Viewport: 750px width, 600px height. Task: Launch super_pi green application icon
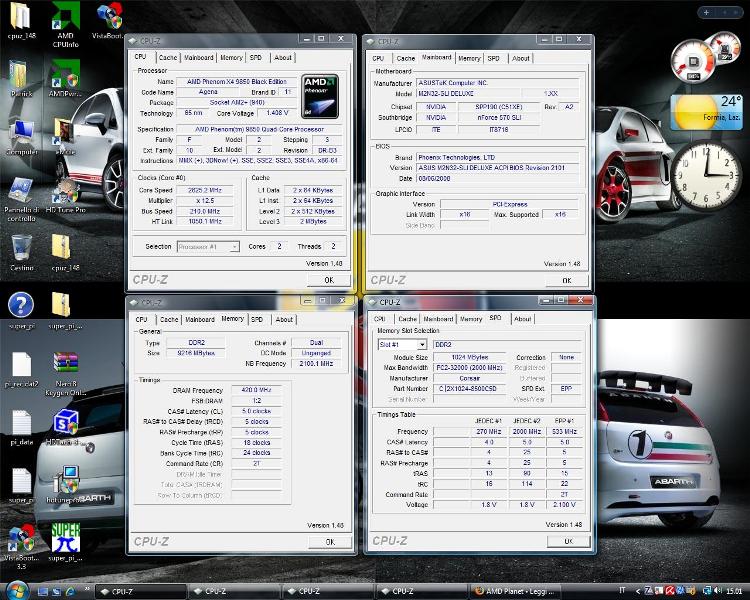click(66, 542)
